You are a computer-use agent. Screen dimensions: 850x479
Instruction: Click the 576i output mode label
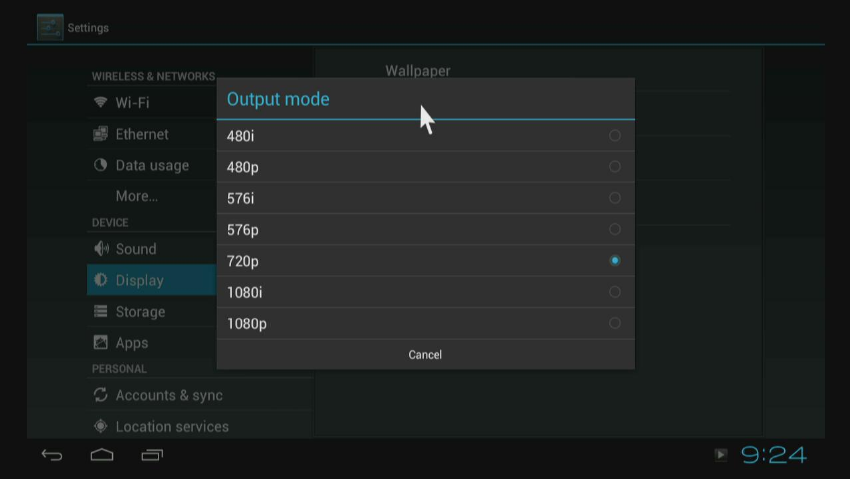point(240,198)
